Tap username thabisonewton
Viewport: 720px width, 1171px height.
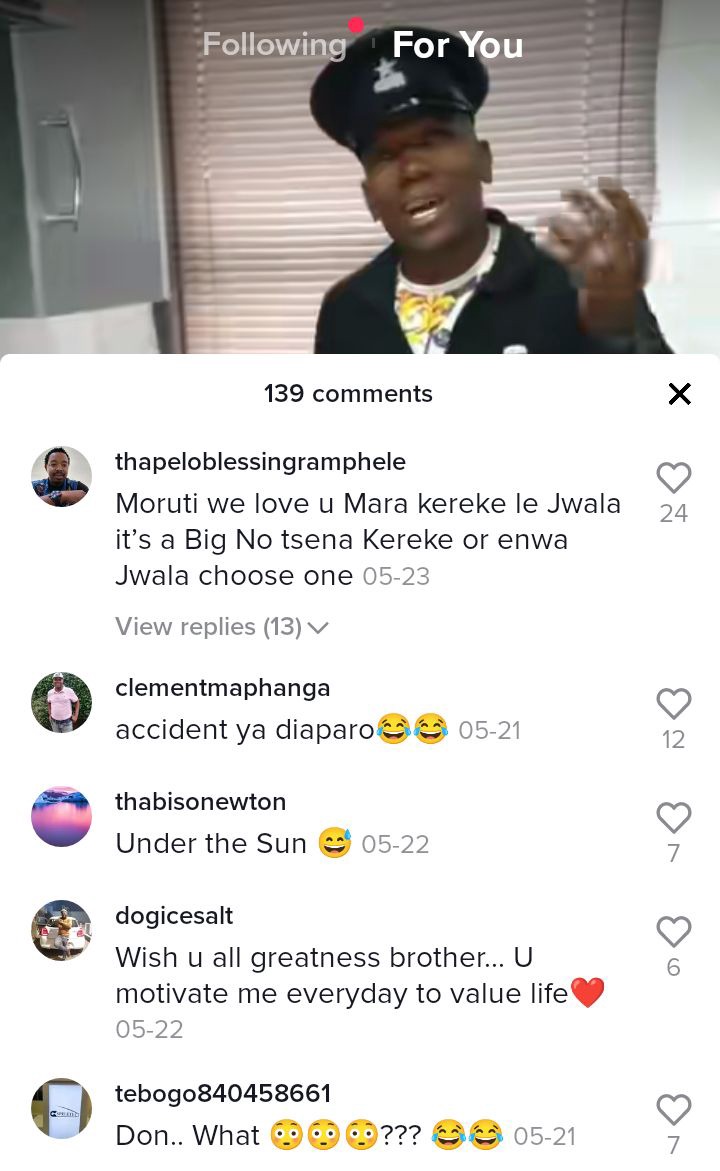pos(200,801)
